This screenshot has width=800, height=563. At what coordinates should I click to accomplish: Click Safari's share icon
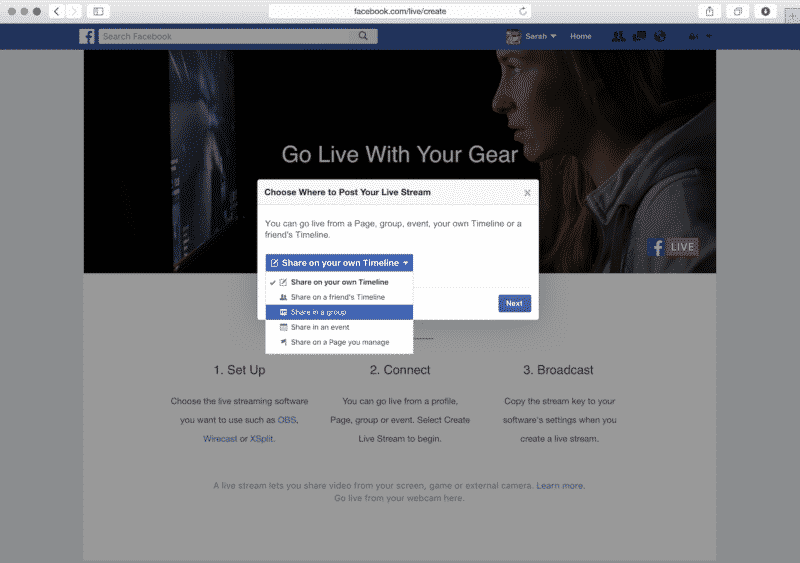[x=710, y=11]
